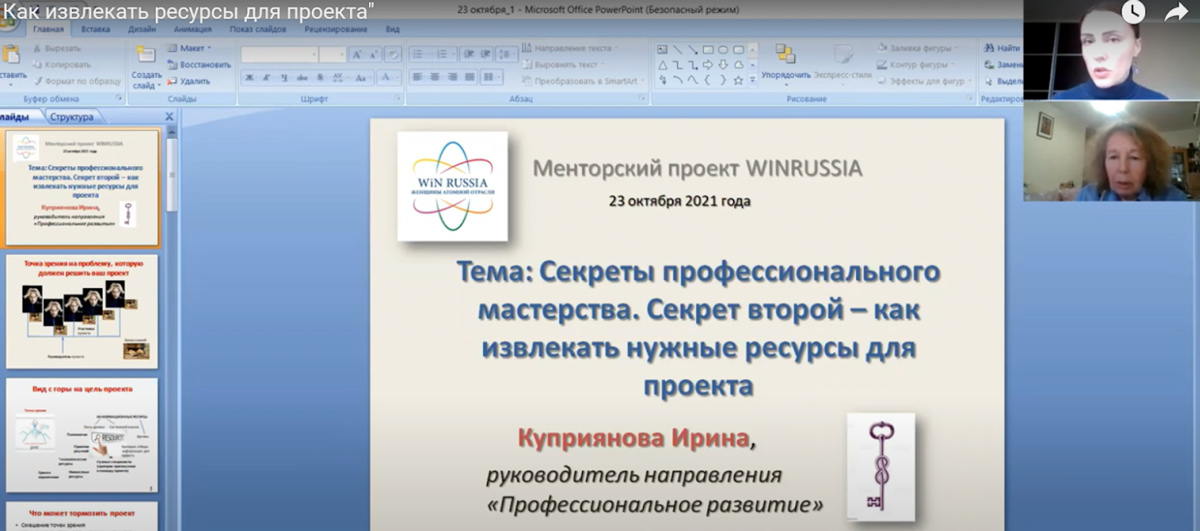Open the numbered list dropdown
Screen dimensions: 1200x531
[x=445, y=54]
